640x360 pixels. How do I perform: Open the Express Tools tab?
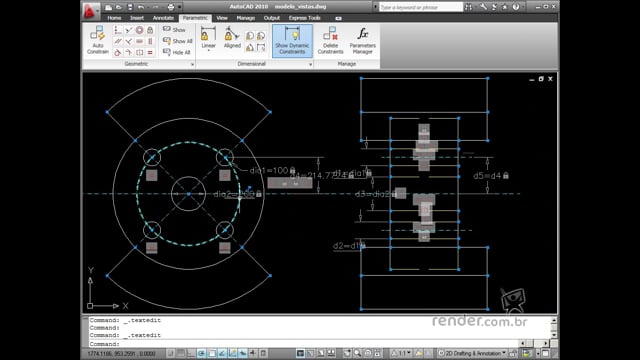point(304,18)
